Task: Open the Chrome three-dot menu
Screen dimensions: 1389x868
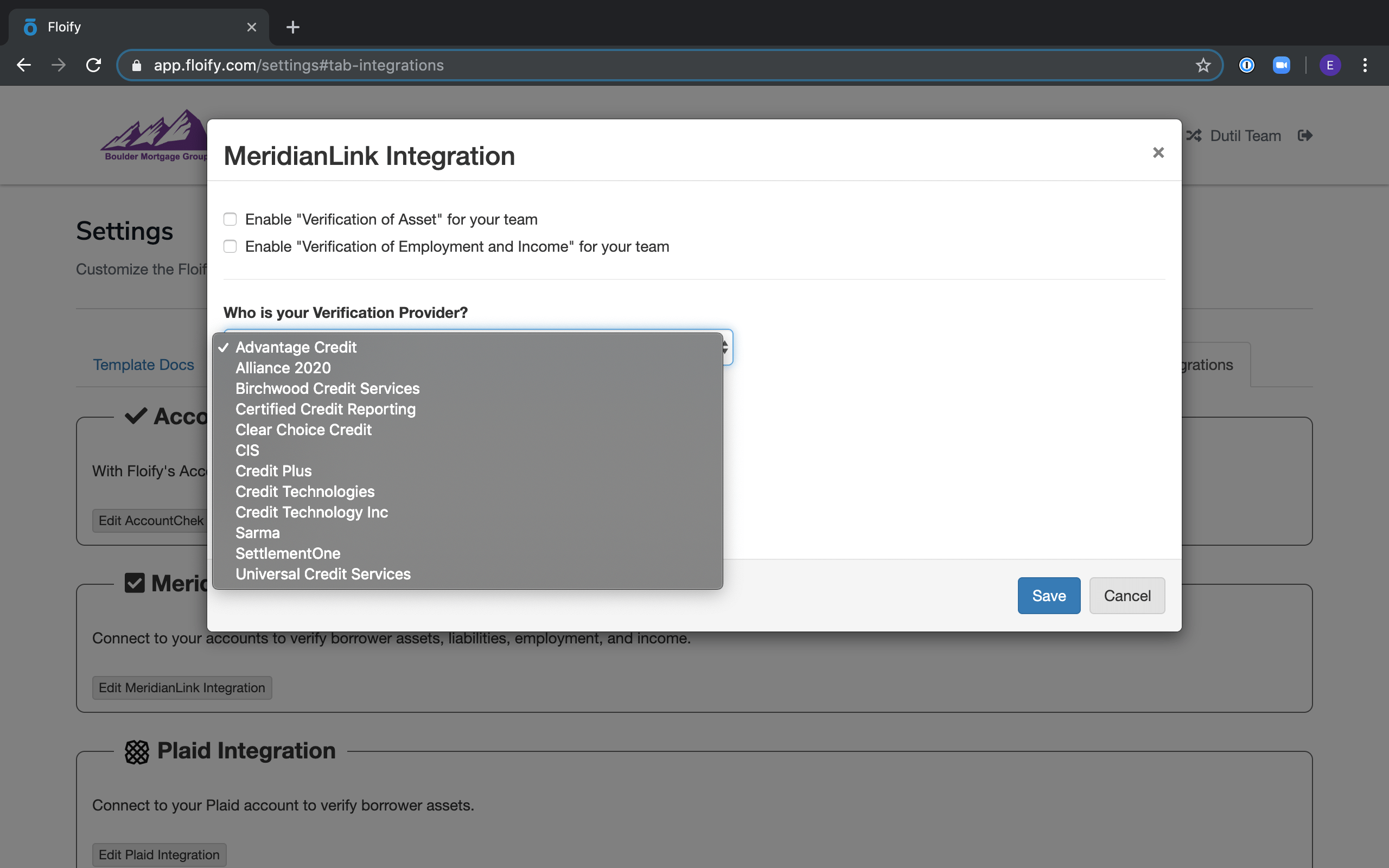Action: click(1365, 65)
